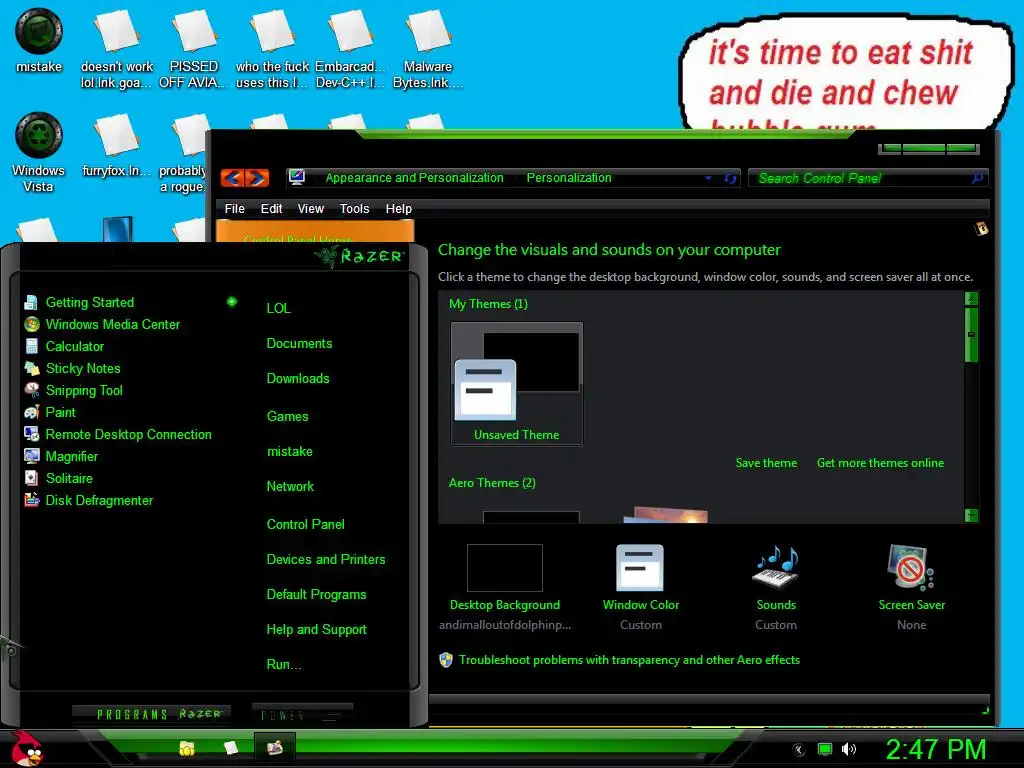Open Screen Saver settings
The width and height of the screenshot is (1024, 768).
click(x=912, y=586)
